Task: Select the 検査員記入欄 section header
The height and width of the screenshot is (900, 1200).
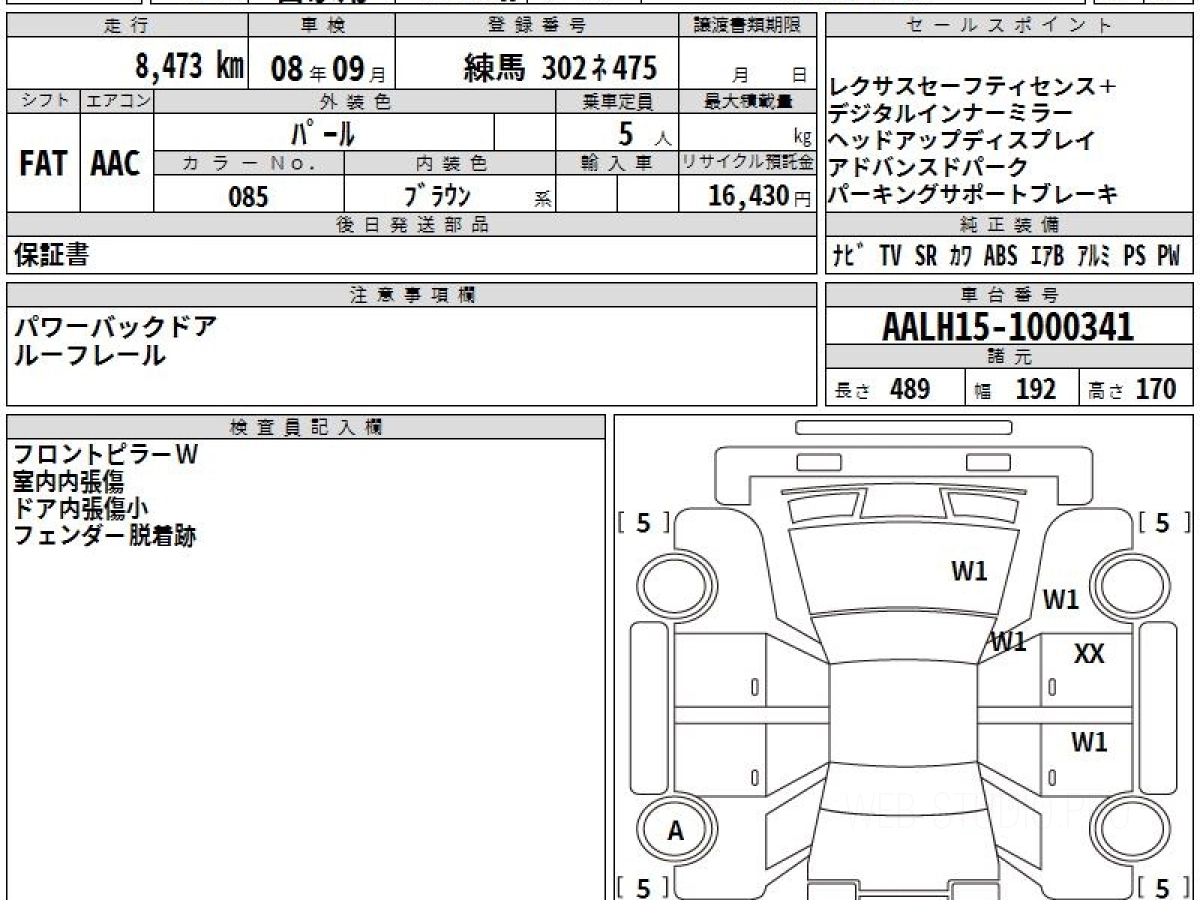Action: [x=306, y=427]
